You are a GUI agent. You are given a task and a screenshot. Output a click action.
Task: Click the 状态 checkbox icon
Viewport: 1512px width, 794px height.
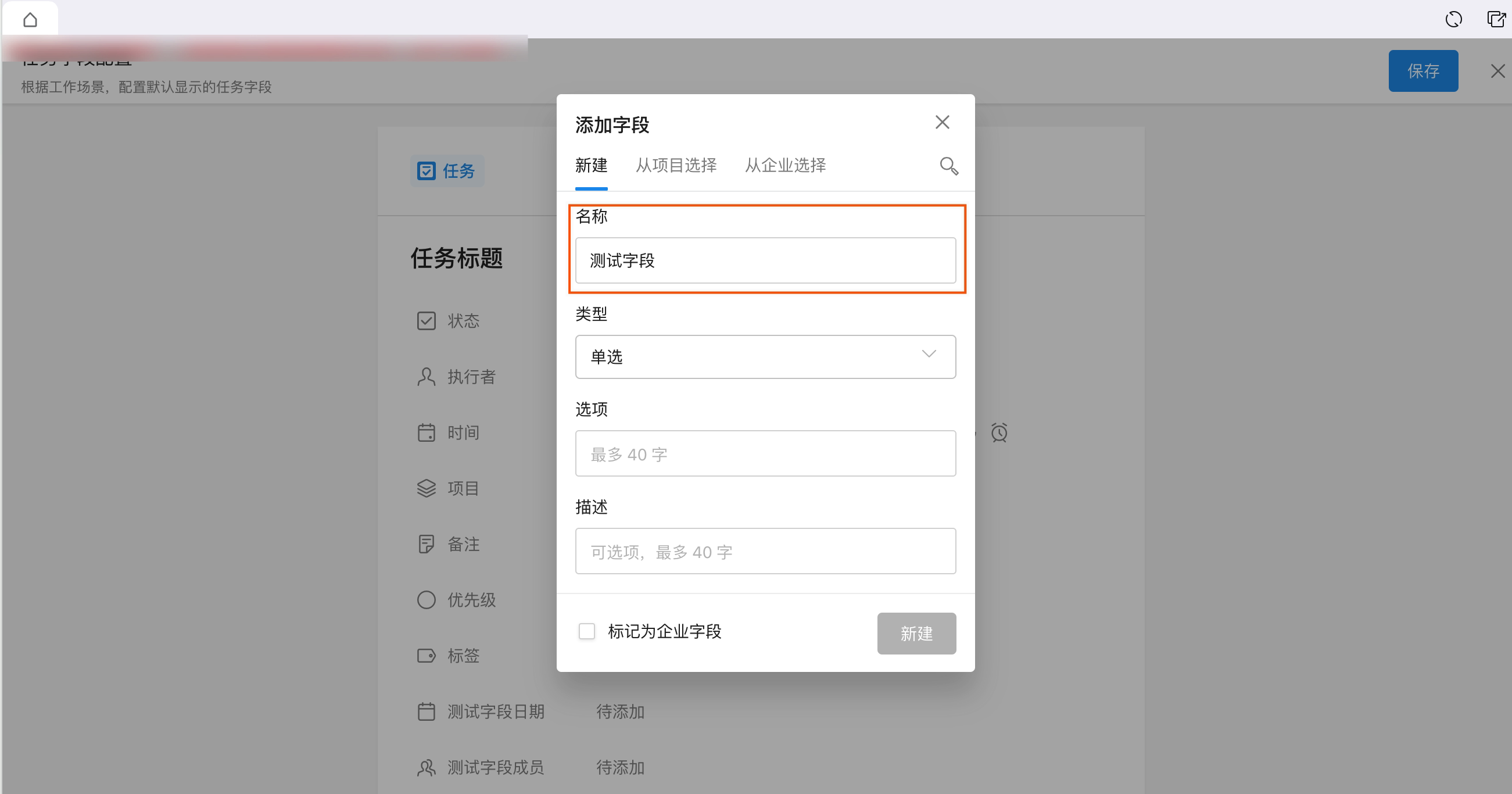pyautogui.click(x=426, y=321)
